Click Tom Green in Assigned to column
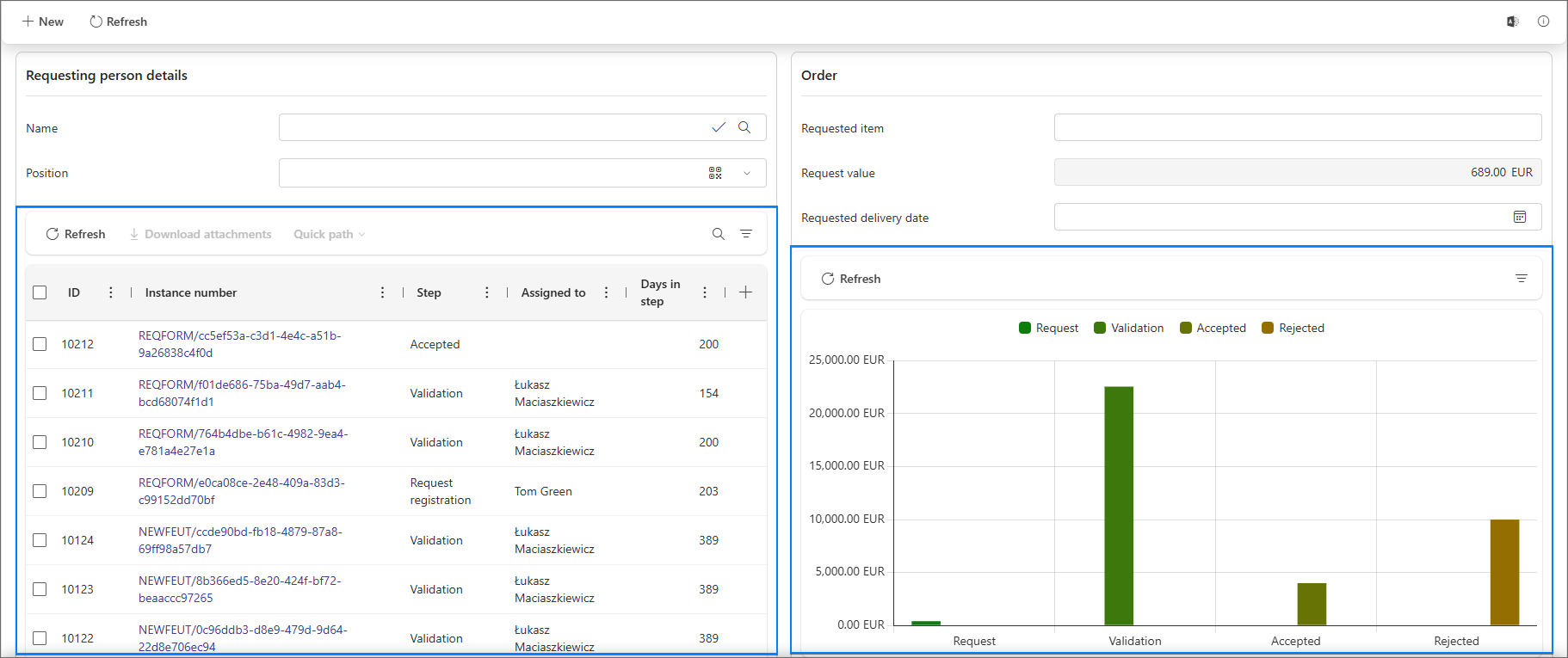The width and height of the screenshot is (1568, 658). click(543, 491)
